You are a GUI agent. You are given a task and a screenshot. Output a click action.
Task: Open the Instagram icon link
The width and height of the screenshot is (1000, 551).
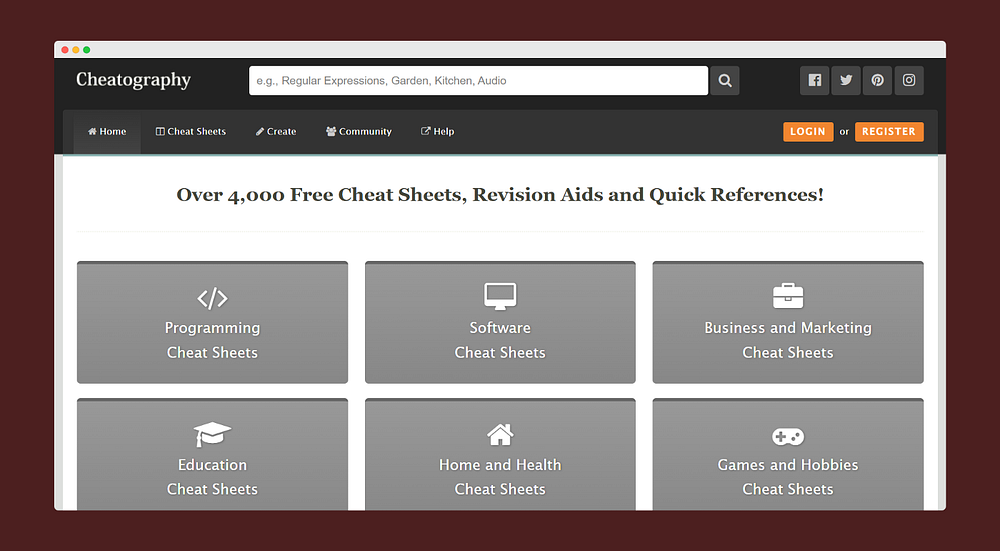tap(908, 81)
